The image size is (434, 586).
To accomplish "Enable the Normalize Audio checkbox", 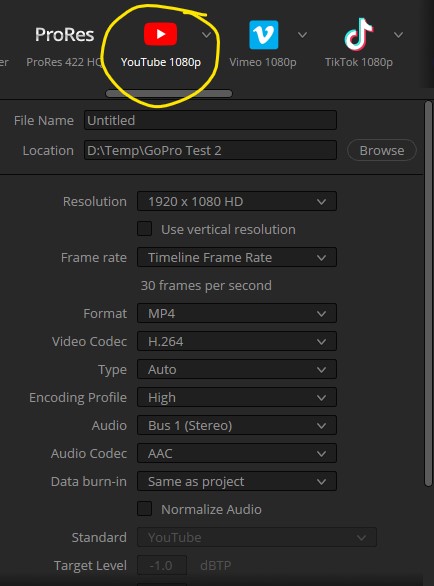I will coord(144,509).
